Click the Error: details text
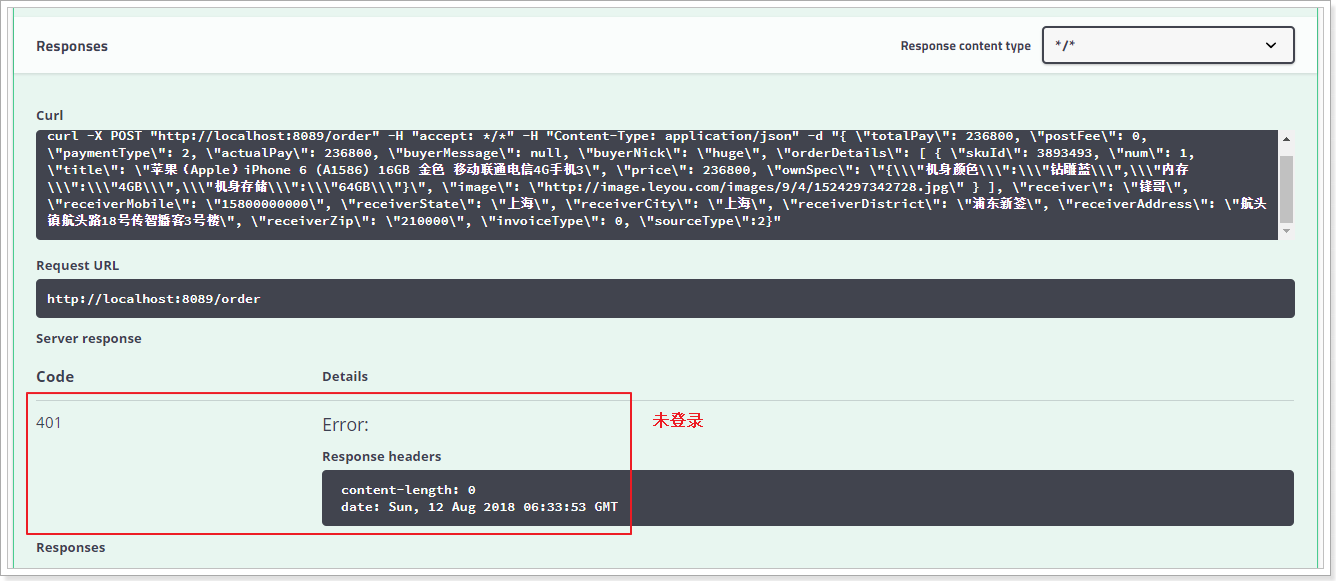Viewport: 1336px width, 581px height. coord(345,425)
